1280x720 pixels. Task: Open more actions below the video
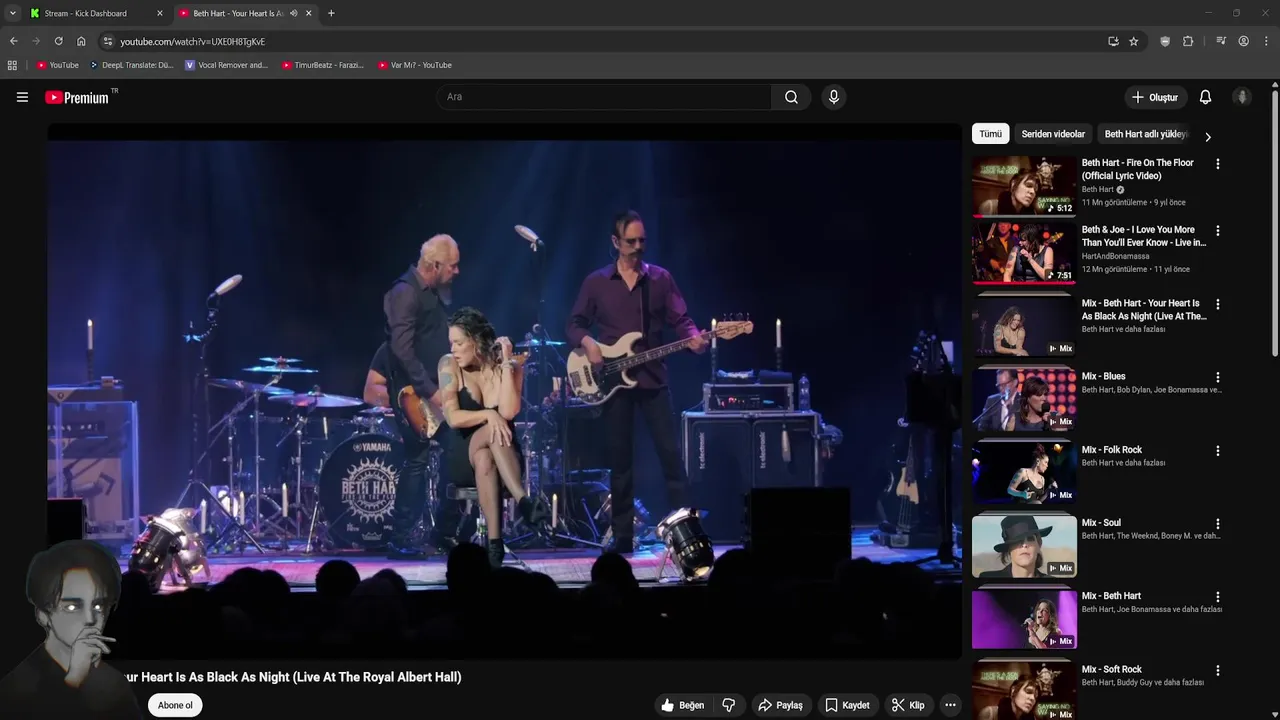pos(950,705)
